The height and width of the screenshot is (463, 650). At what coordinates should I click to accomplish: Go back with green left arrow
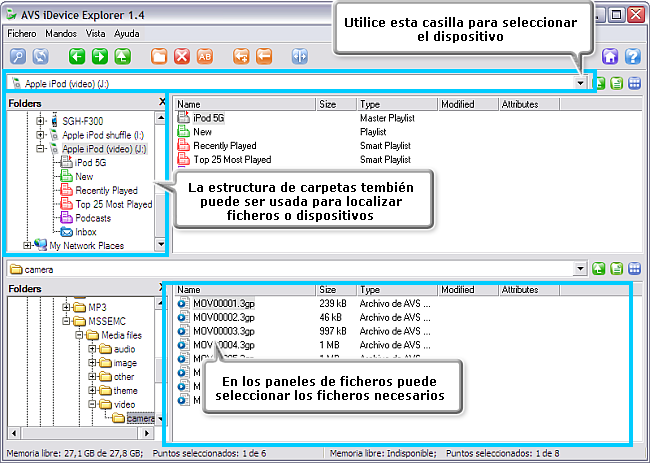pyautogui.click(x=77, y=56)
